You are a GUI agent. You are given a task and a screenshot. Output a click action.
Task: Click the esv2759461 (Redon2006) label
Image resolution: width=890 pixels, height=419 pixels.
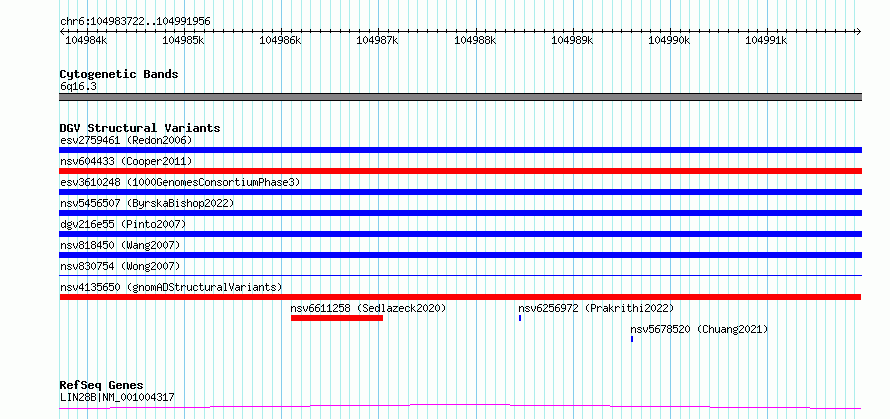[x=126, y=140]
